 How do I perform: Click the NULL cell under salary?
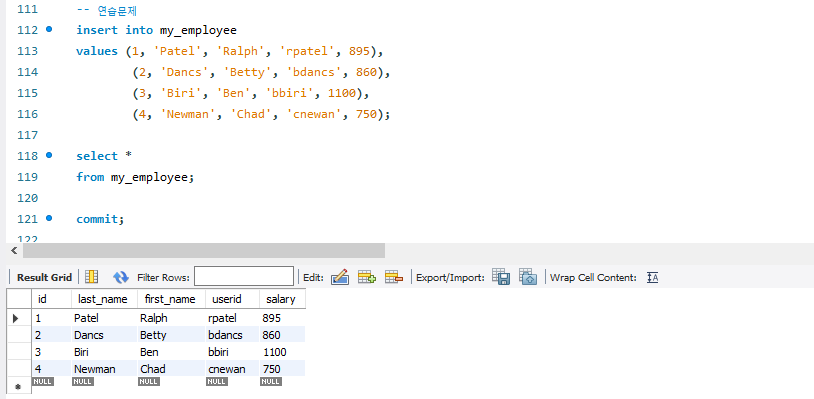click(x=270, y=381)
